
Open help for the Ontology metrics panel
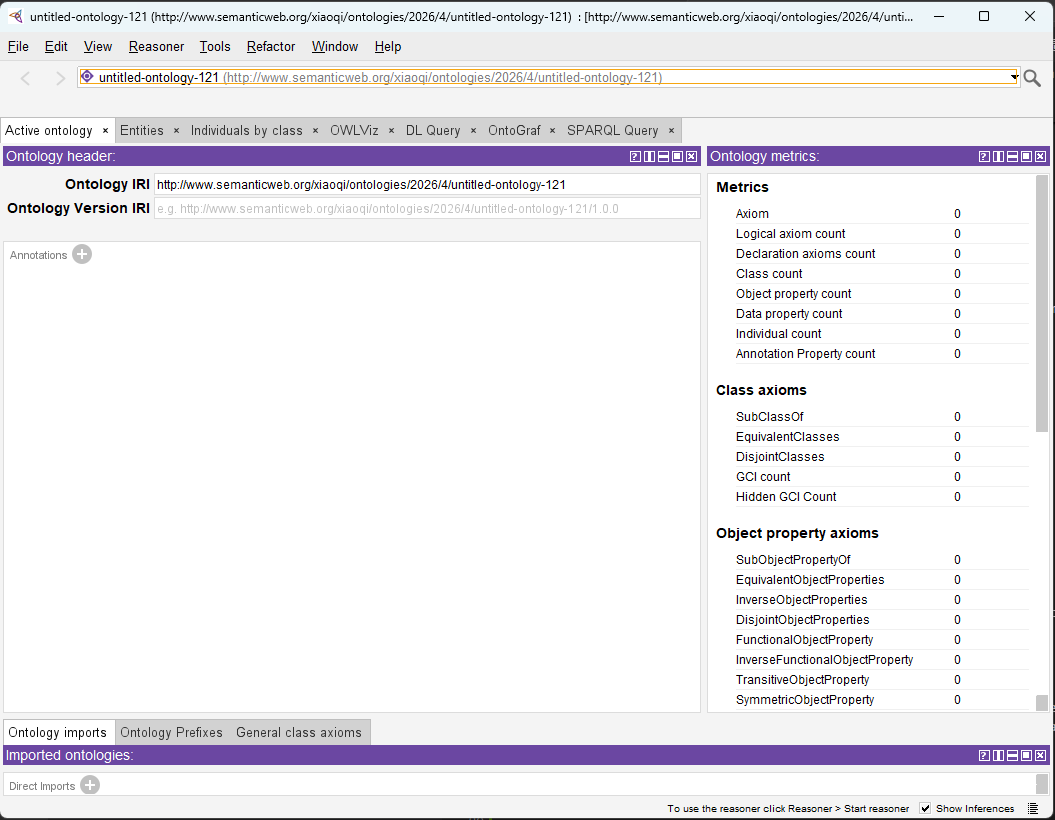[984, 156]
